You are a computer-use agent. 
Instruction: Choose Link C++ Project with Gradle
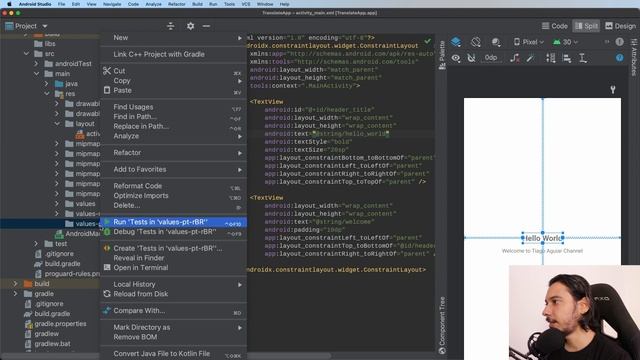[173, 54]
